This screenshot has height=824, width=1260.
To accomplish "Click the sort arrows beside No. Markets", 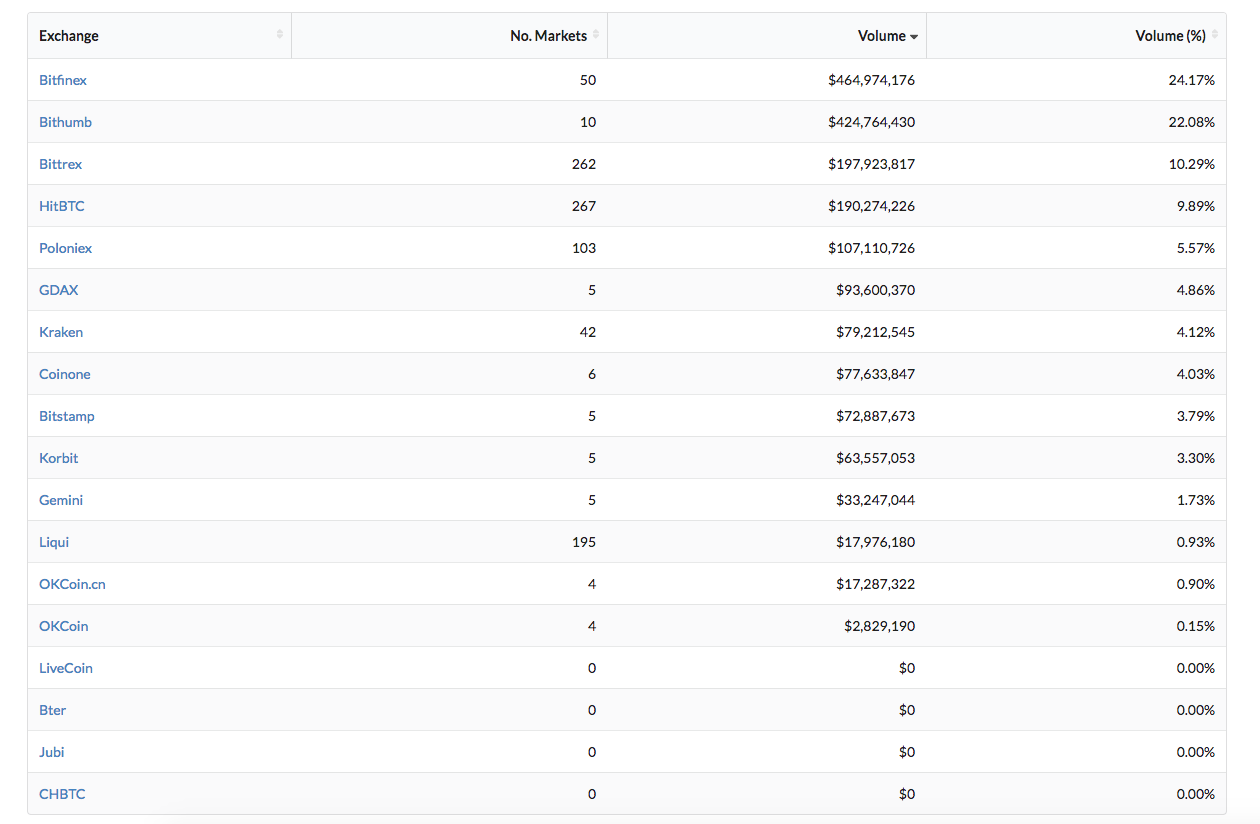I will [x=596, y=35].
